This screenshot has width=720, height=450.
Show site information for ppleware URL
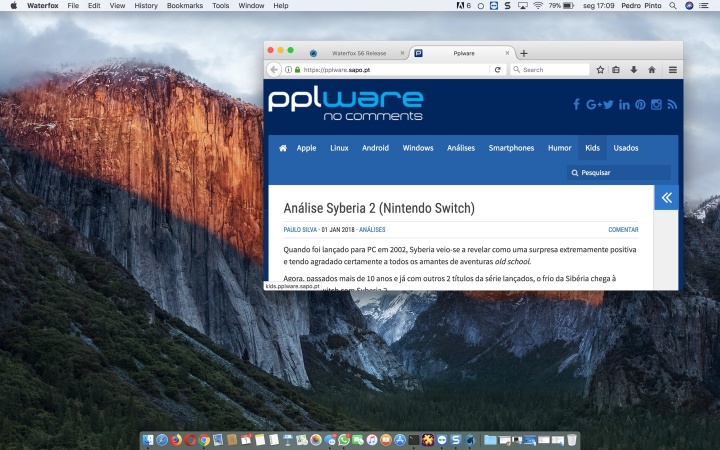[x=288, y=70]
